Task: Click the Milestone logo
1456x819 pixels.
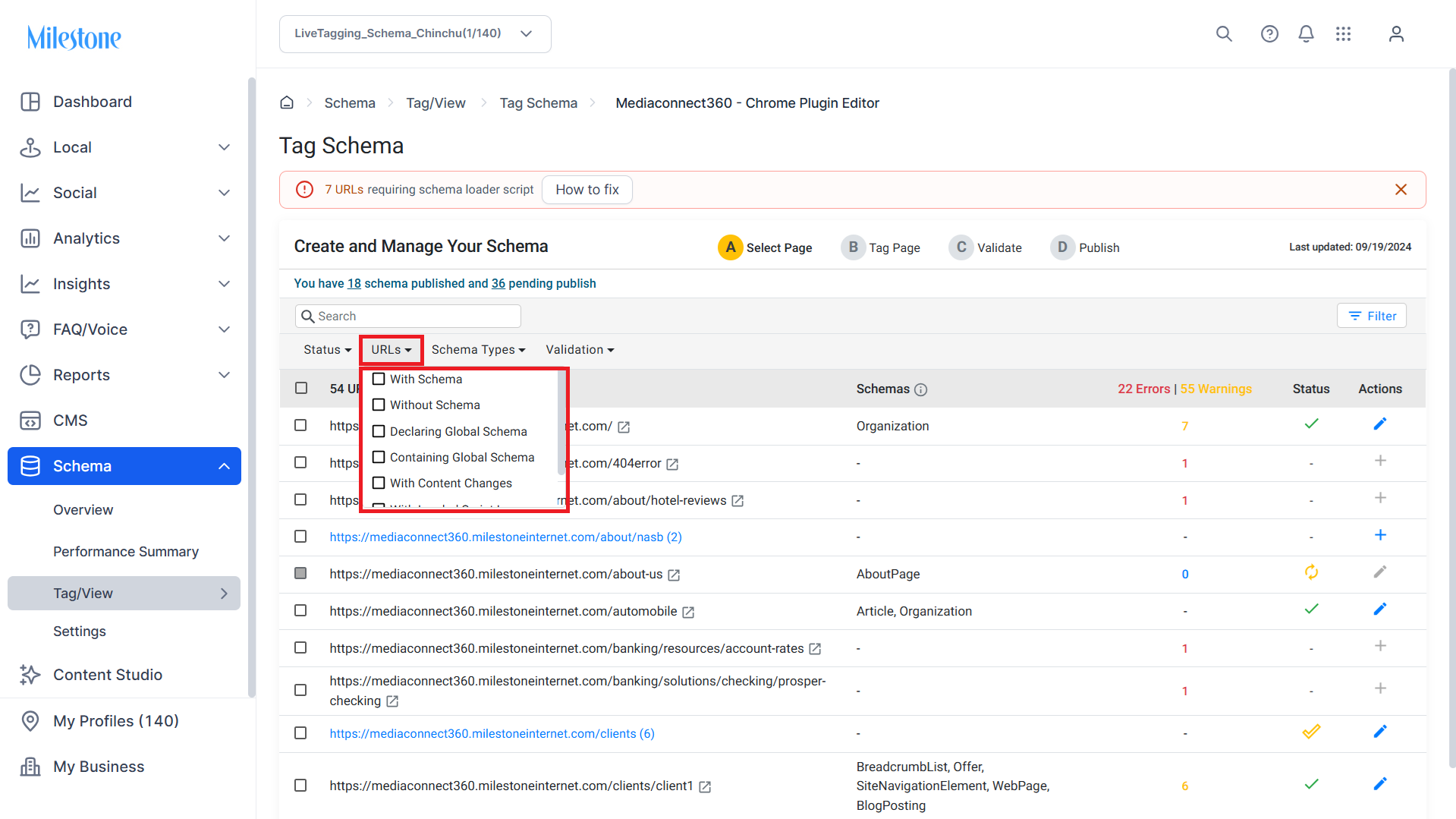Action: point(74,37)
